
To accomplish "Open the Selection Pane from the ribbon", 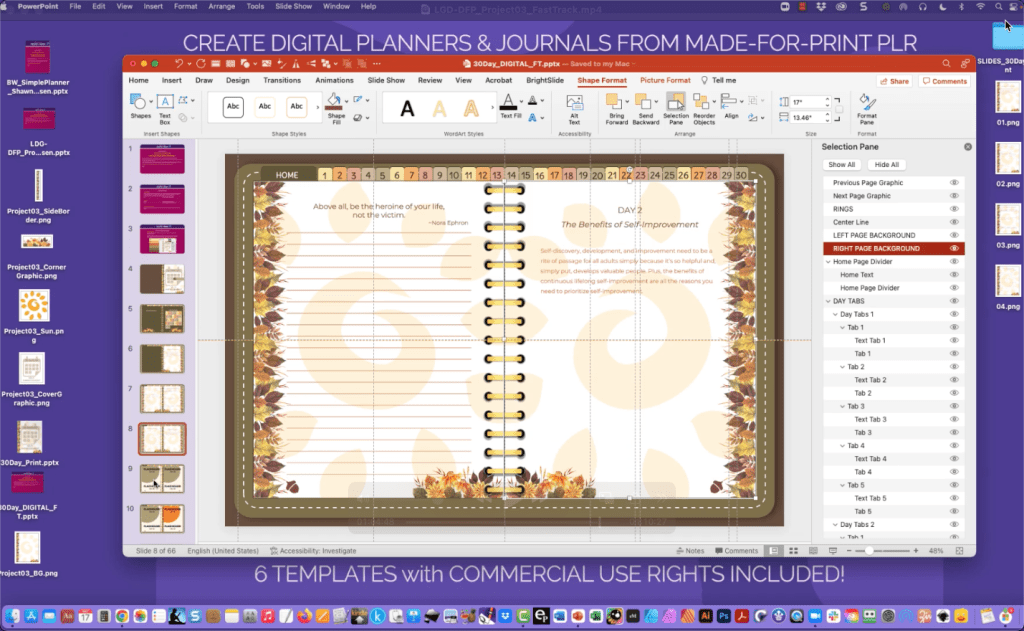I will 677,103.
